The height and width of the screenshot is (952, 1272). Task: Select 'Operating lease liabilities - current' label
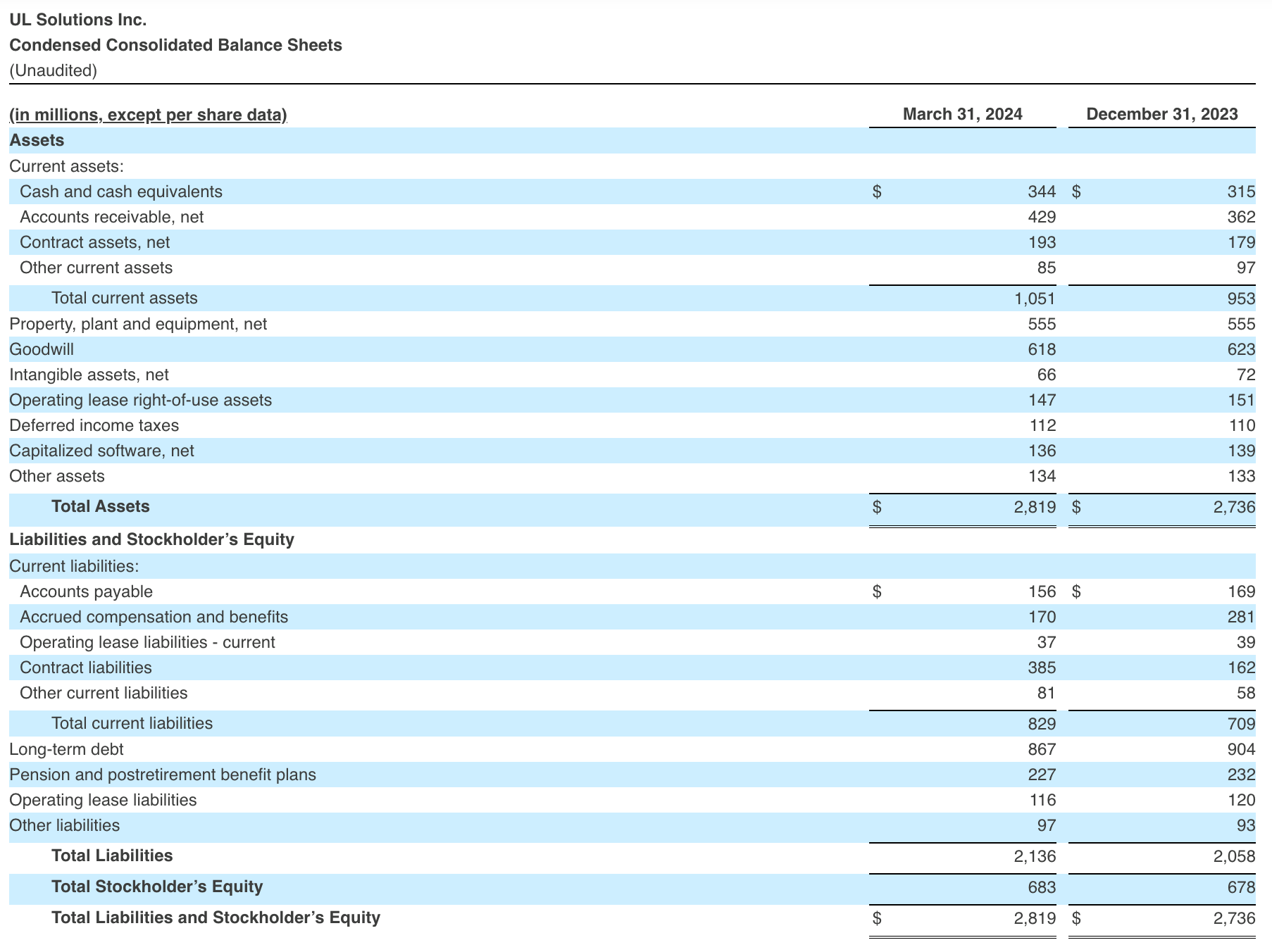click(147, 642)
